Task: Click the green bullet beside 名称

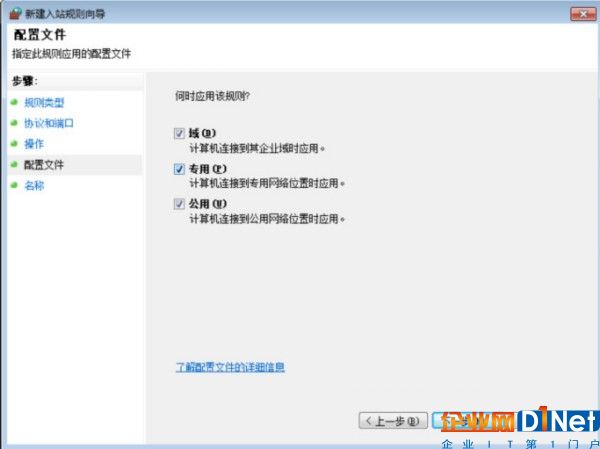Action: (15, 185)
